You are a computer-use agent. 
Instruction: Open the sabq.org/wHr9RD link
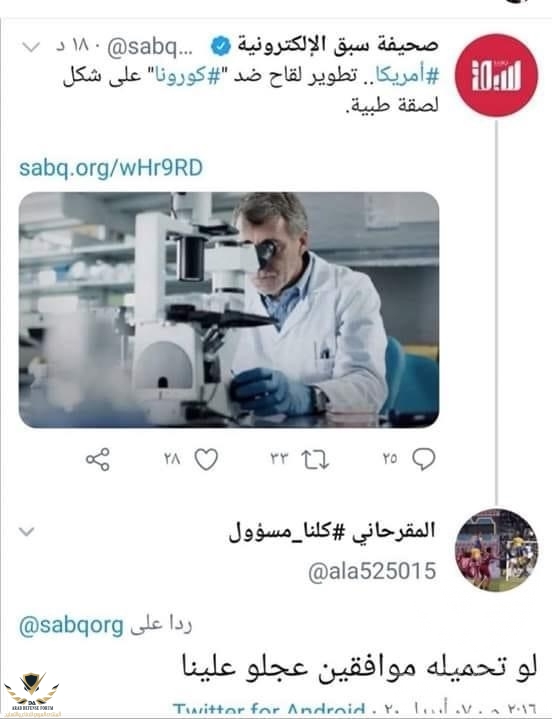tap(110, 168)
